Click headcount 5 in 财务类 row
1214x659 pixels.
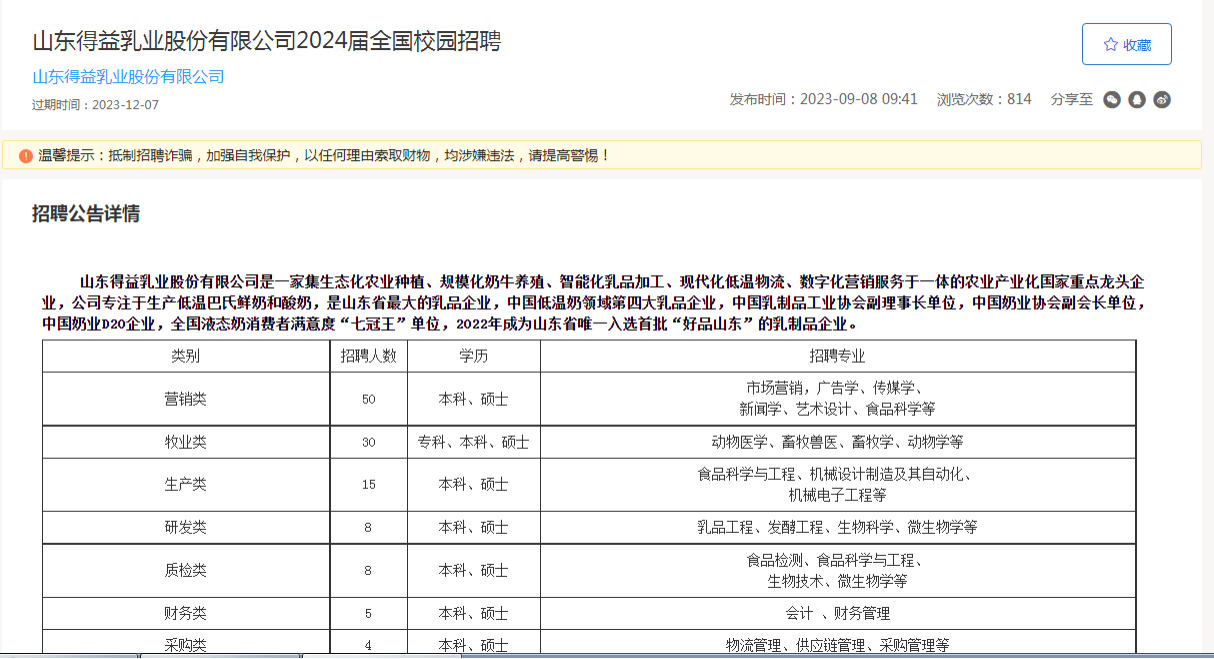(x=368, y=613)
